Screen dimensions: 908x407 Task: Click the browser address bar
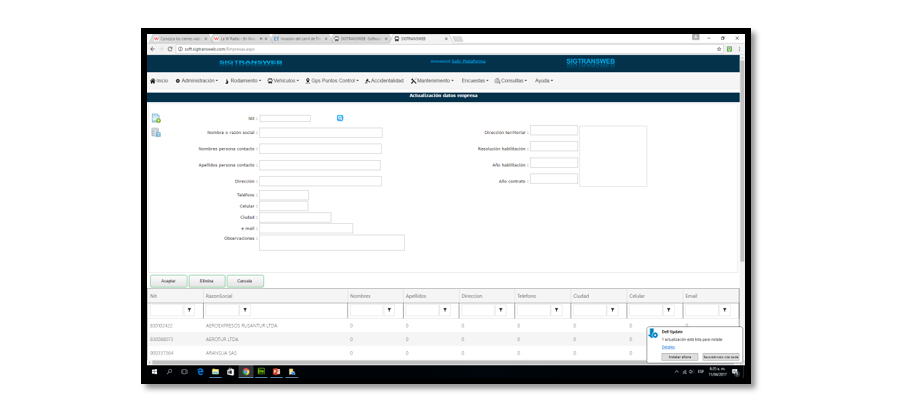(x=443, y=49)
